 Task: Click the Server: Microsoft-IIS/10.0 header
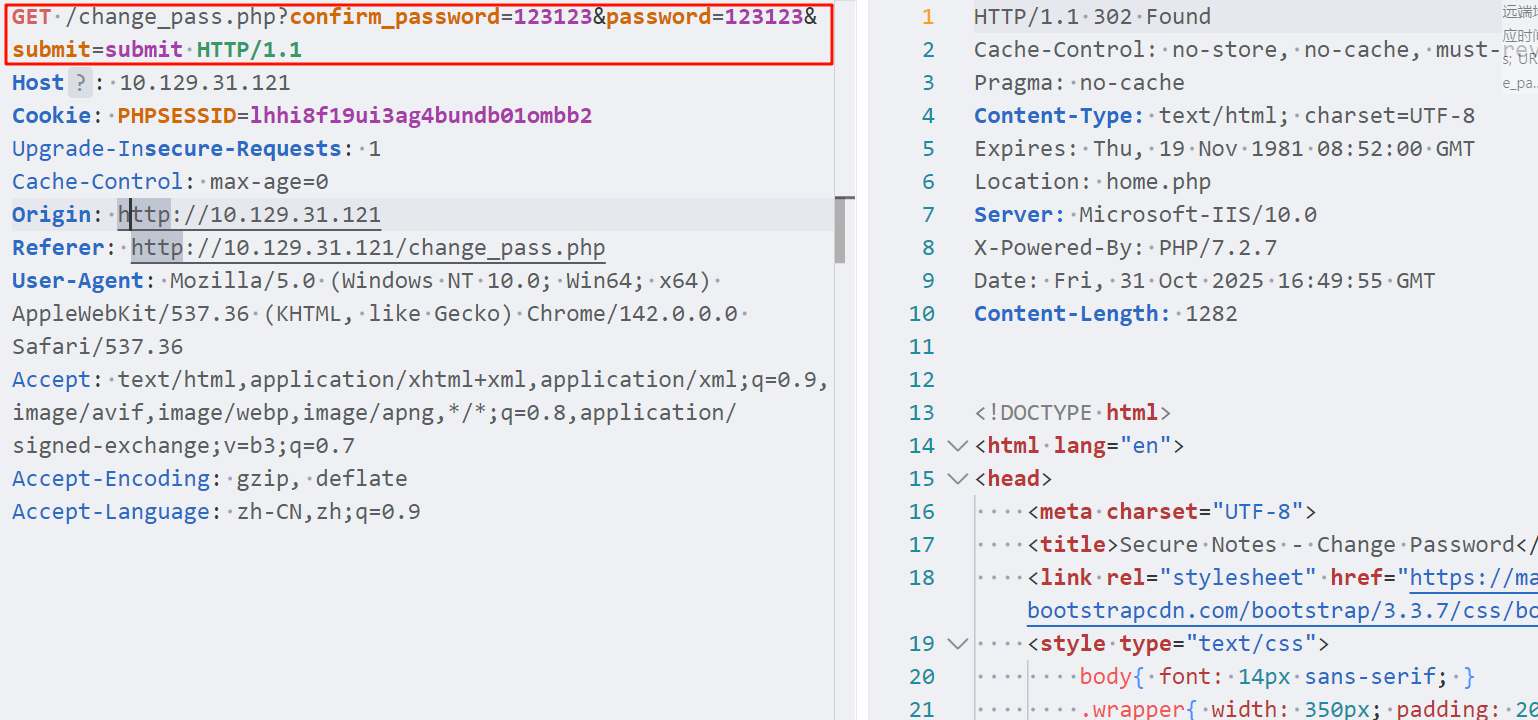click(1145, 215)
